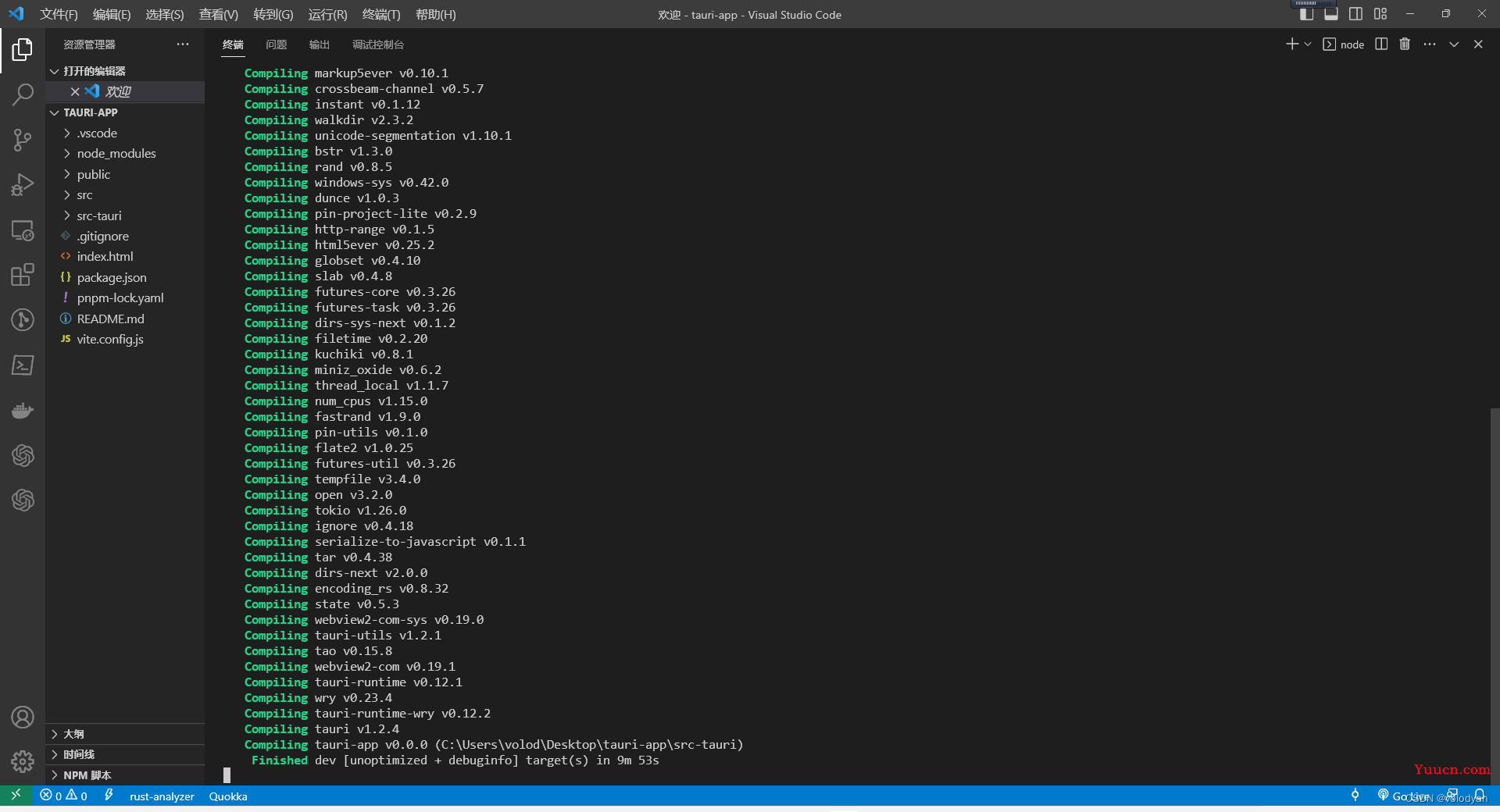Expand the public folder
Screen dimensions: 1500x812
125,175
